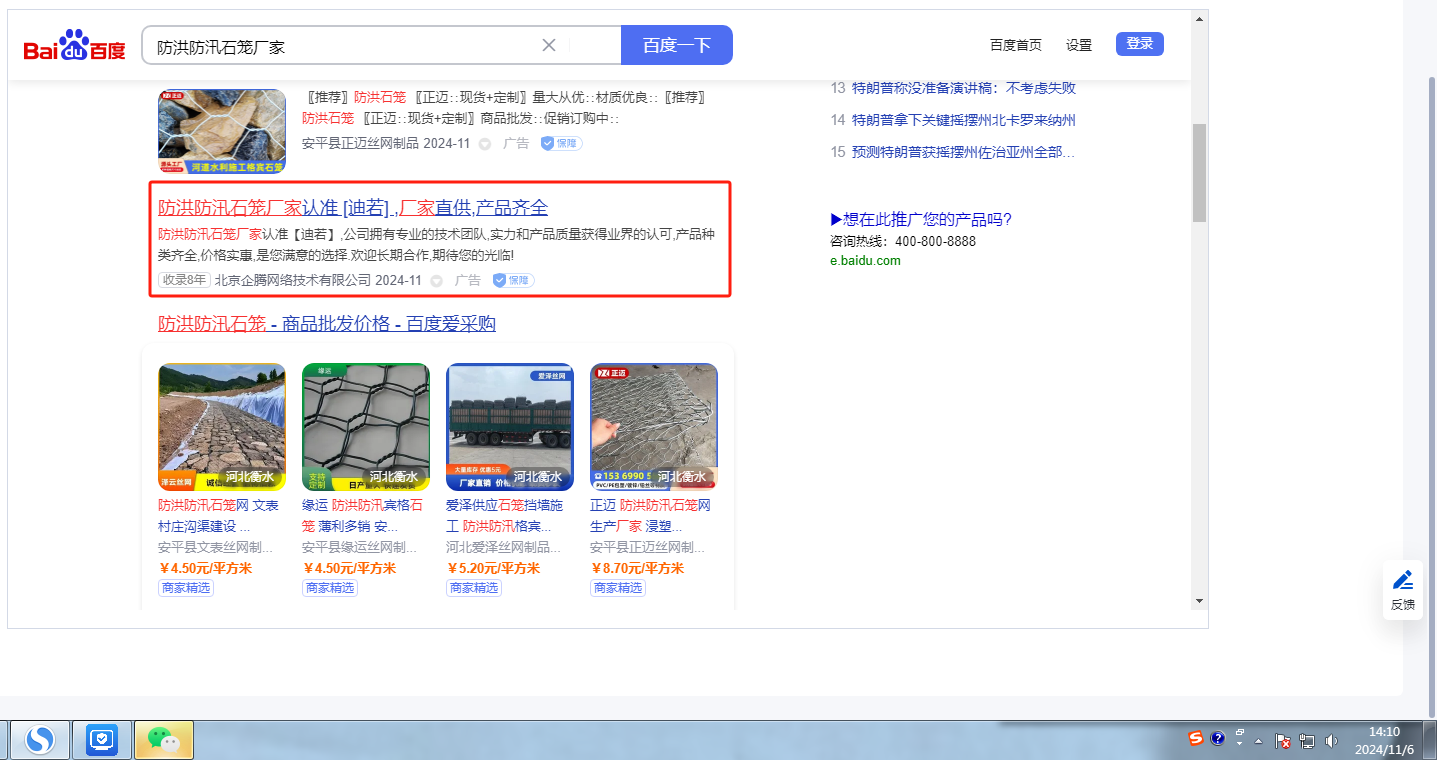Click 安平县正迈丝网制品 2024-11 advertiser name
Viewport: 1437px width, 760px height.
tap(386, 143)
